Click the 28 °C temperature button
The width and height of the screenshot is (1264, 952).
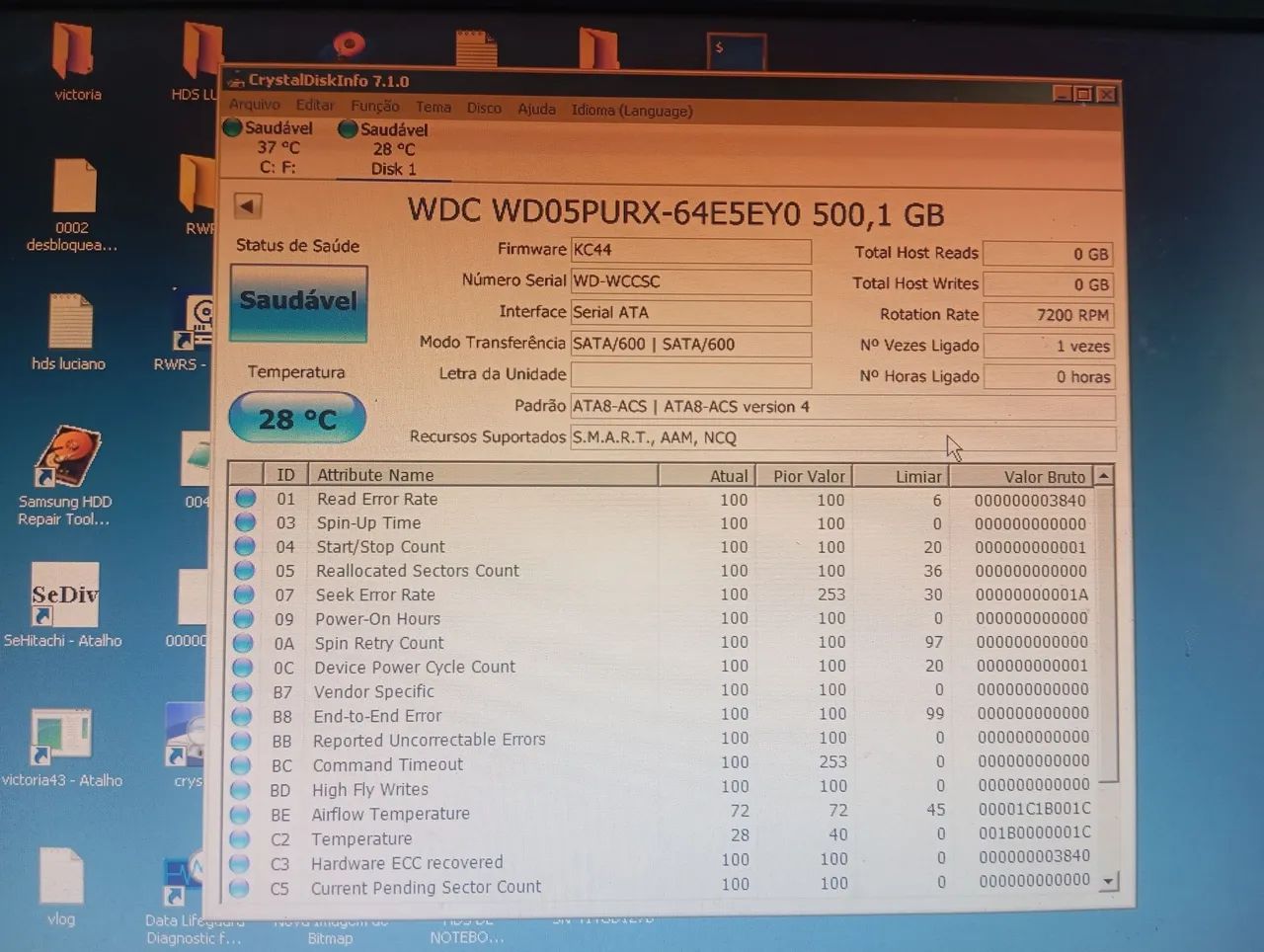[297, 418]
